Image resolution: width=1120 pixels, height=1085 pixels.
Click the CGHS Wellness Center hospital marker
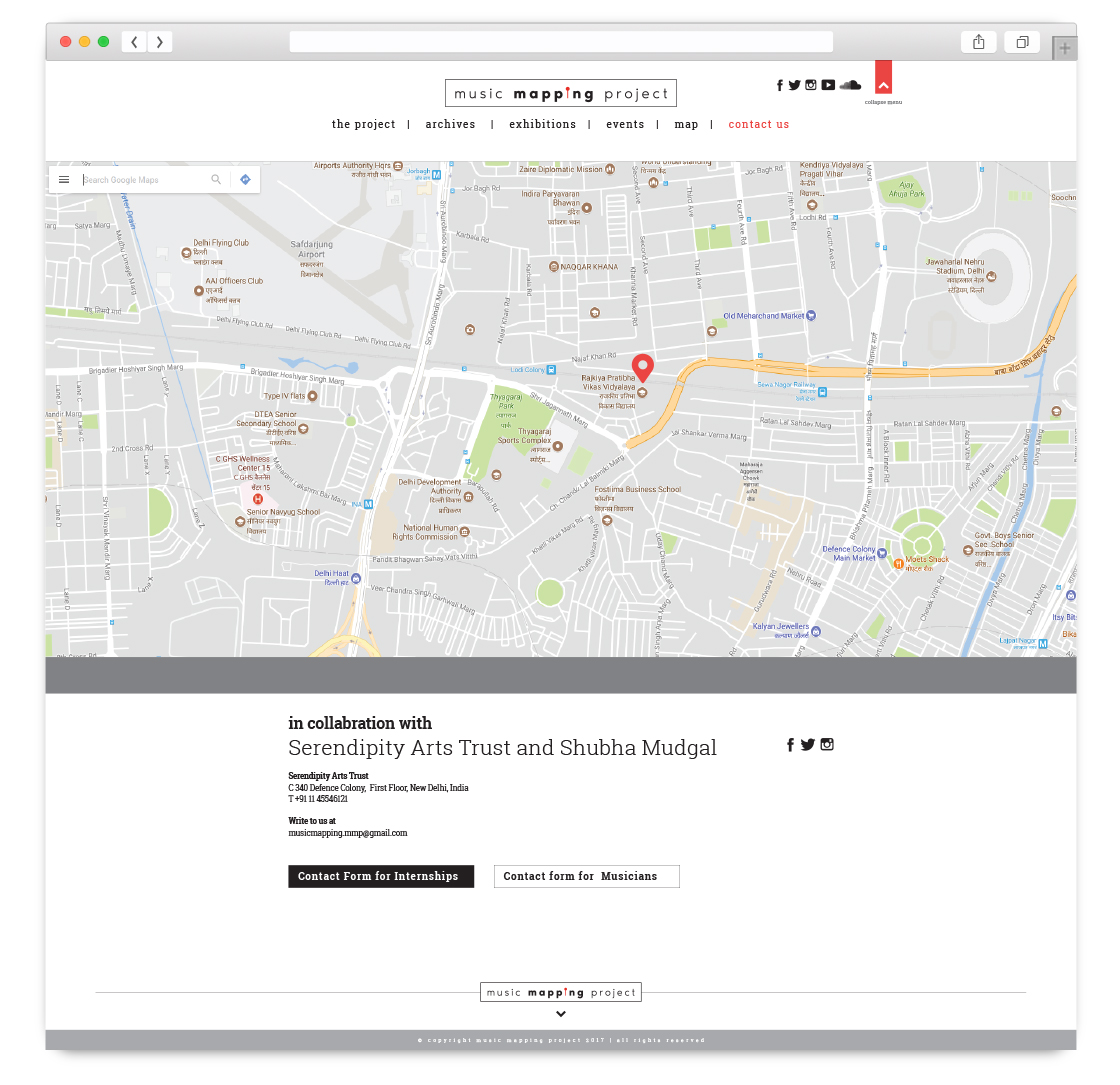pyautogui.click(x=258, y=499)
